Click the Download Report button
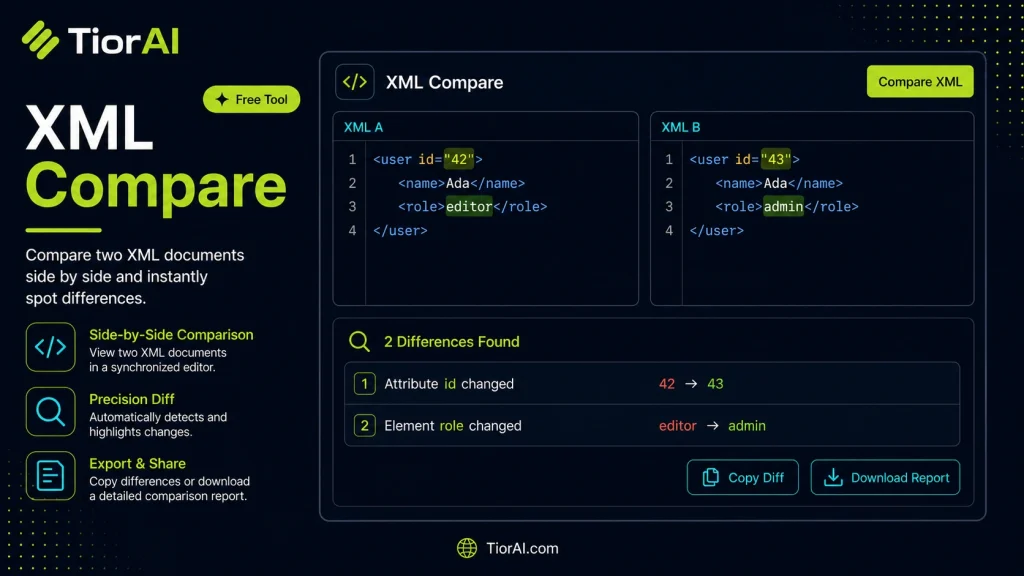The width and height of the screenshot is (1024, 576). [885, 477]
